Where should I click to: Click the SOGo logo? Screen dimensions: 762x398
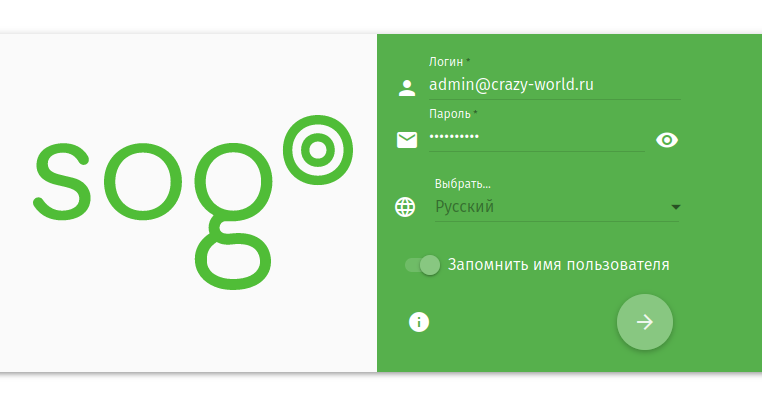click(193, 202)
